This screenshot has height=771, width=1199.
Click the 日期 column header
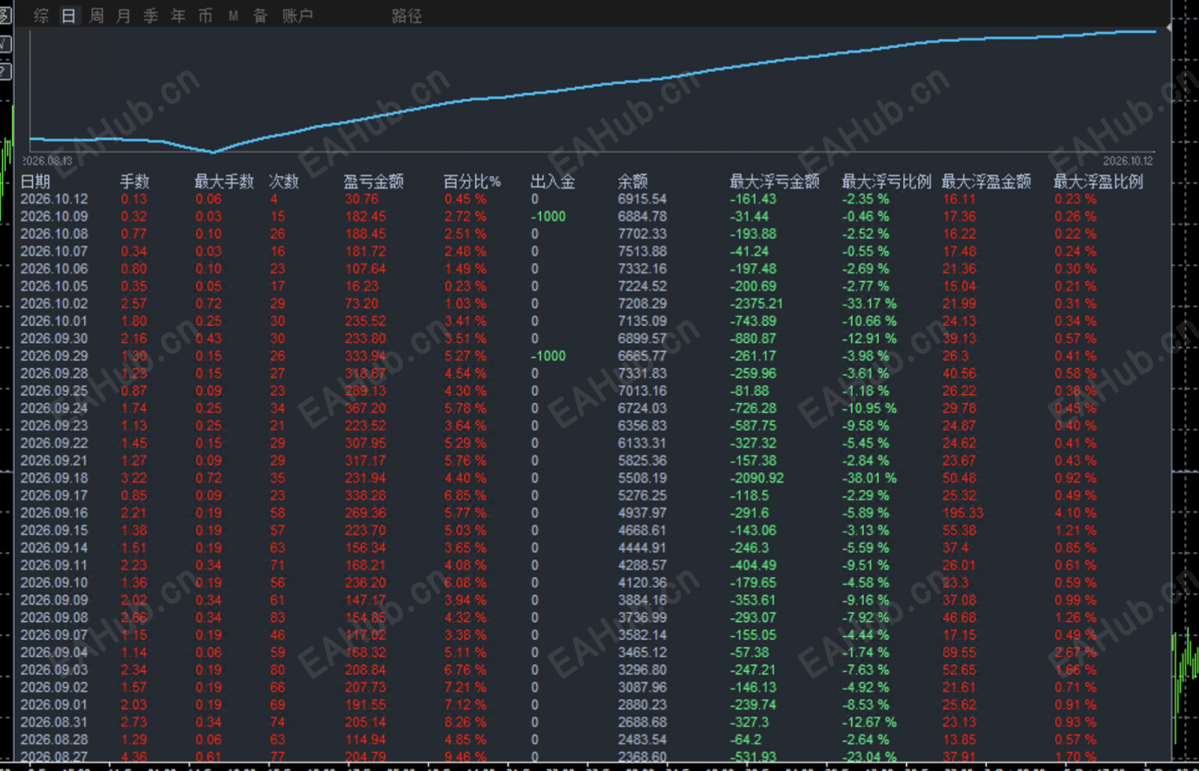[35, 181]
